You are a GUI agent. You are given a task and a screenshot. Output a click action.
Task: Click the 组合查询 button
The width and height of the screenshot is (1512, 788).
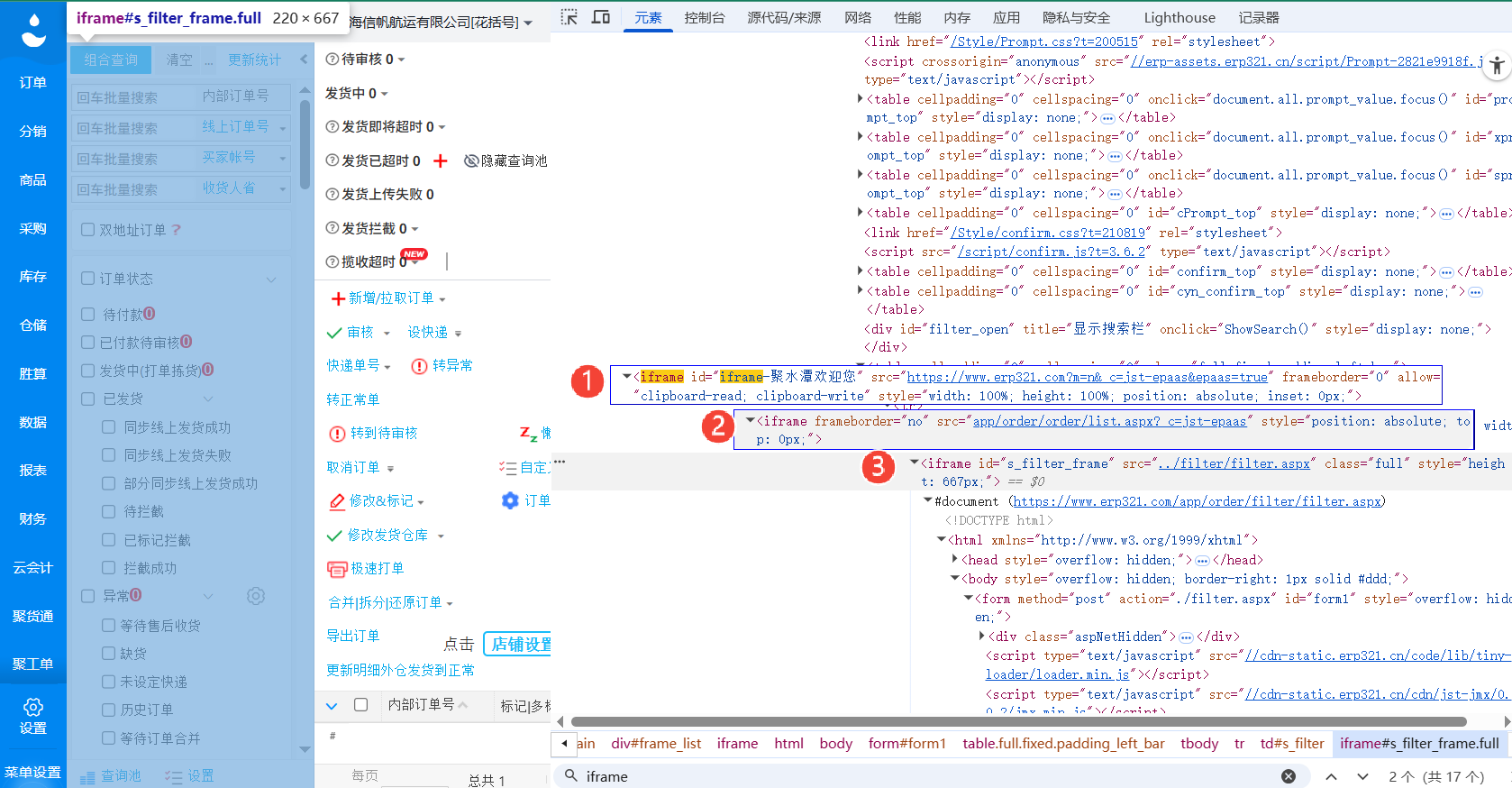111,60
